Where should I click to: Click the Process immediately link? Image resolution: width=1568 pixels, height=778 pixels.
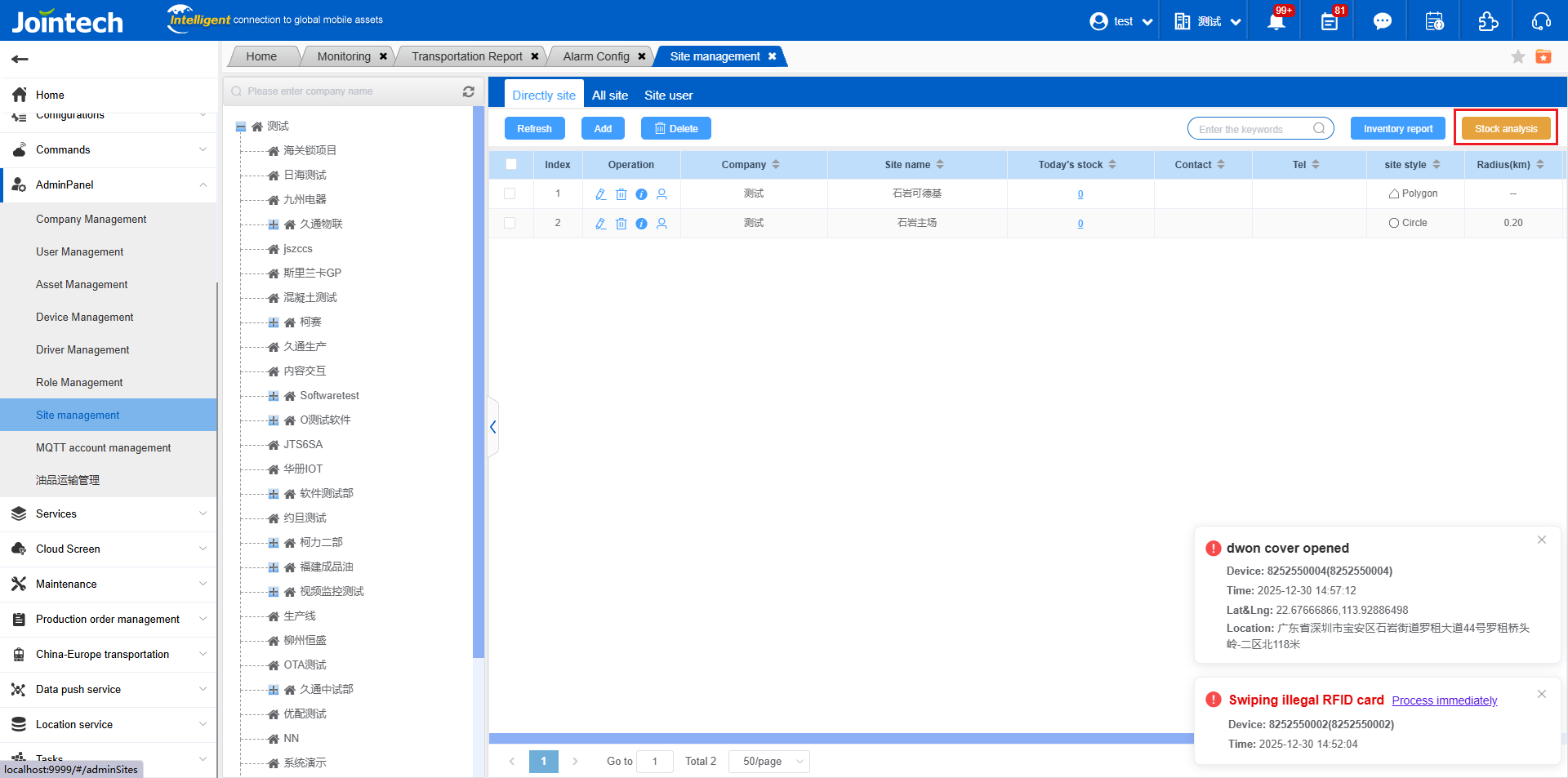[x=1444, y=700]
